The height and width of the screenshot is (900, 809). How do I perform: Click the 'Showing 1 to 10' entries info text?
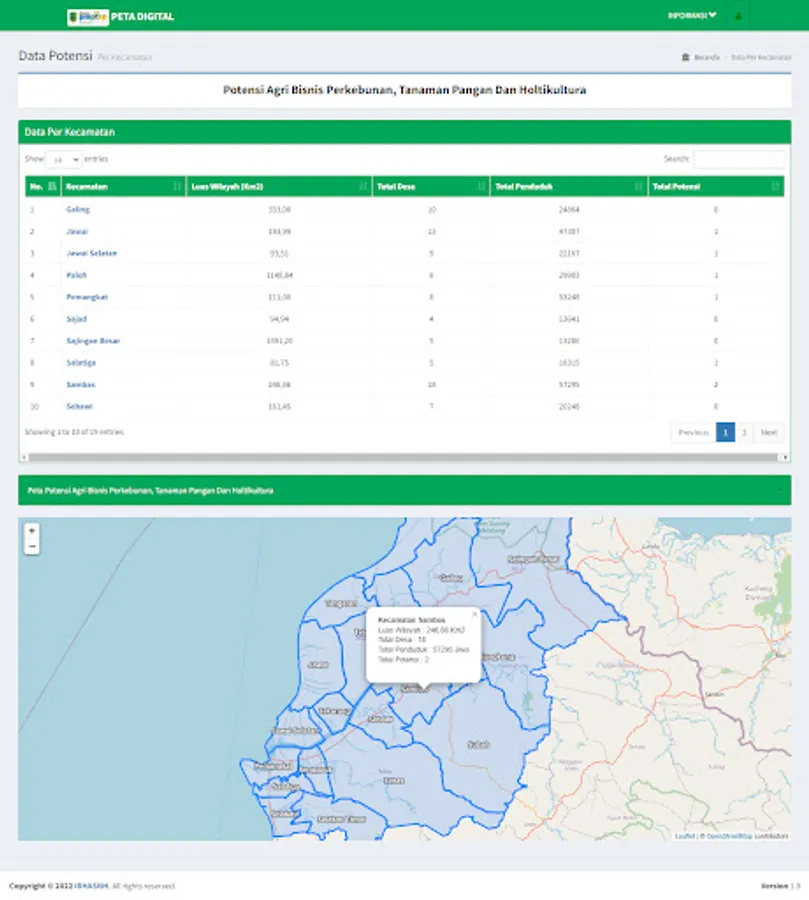[x=74, y=432]
